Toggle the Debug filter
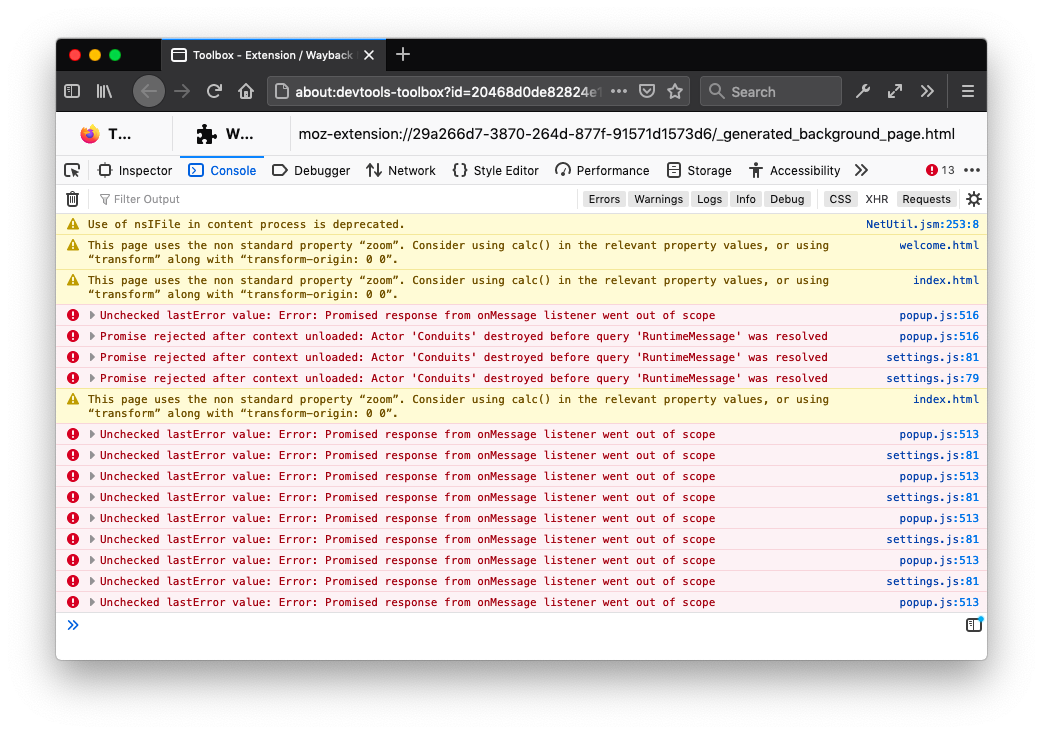1043x734 pixels. coord(787,199)
